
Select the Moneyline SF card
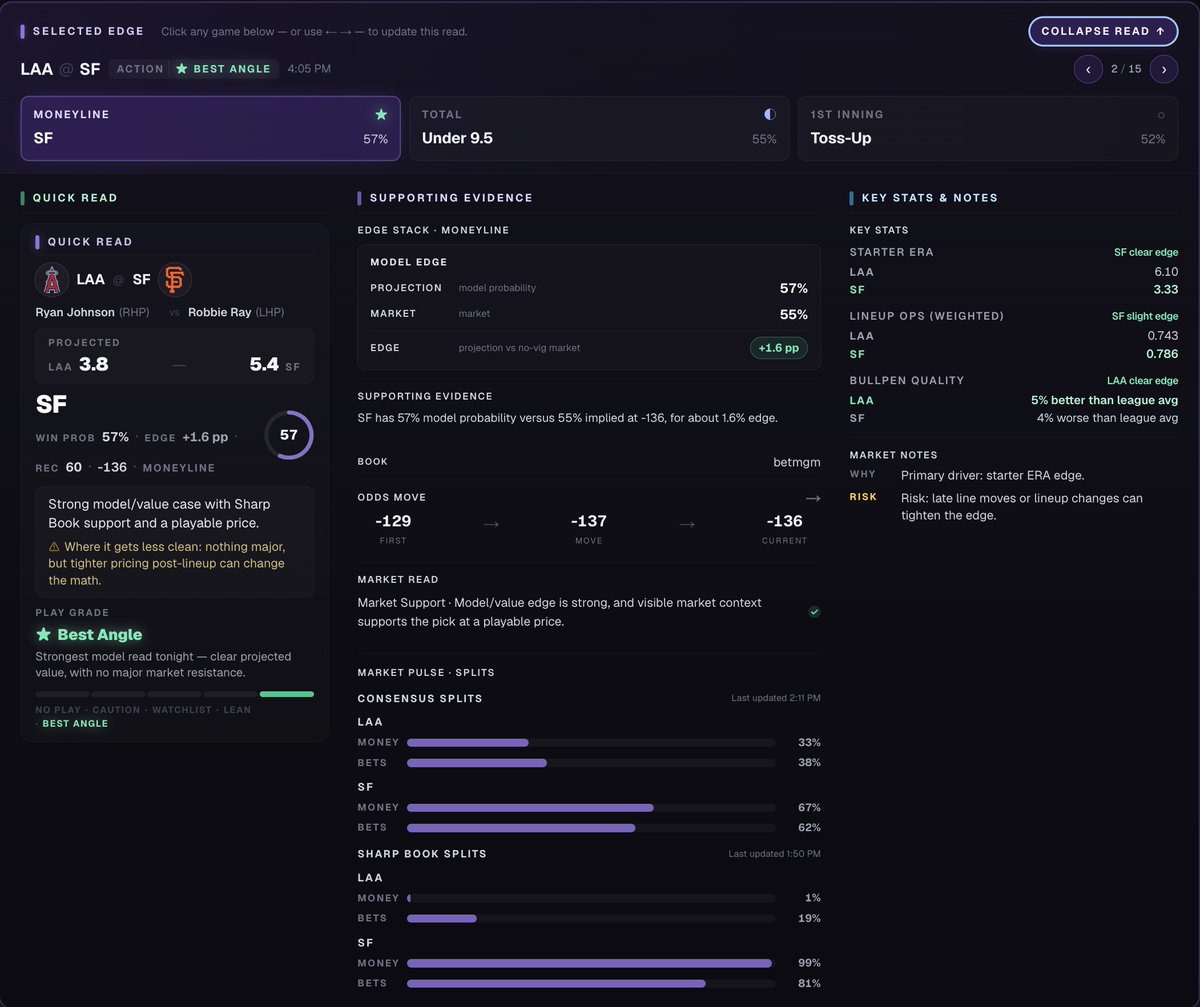pyautogui.click(x=210, y=128)
